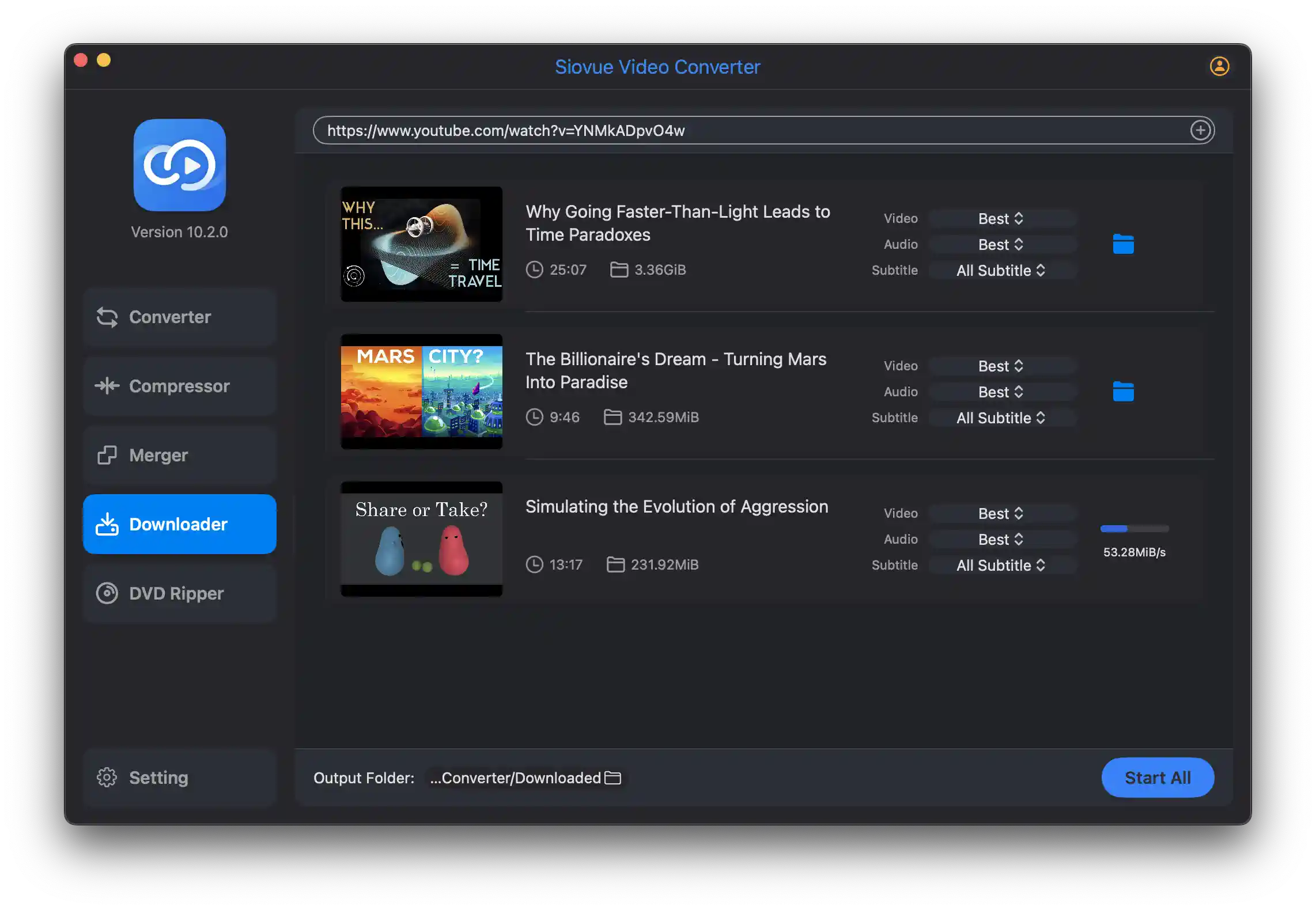Click the 25:07 duration text
The image size is (1316, 910).
pos(568,270)
